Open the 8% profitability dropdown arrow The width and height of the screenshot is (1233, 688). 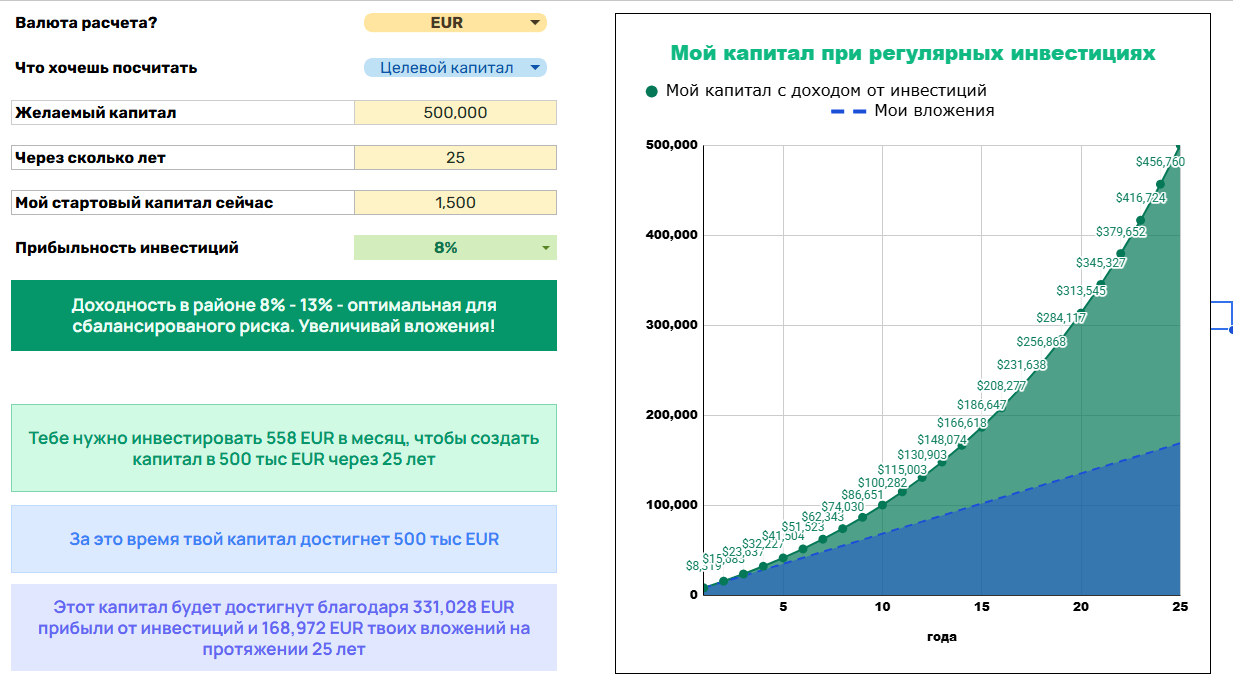coord(545,248)
